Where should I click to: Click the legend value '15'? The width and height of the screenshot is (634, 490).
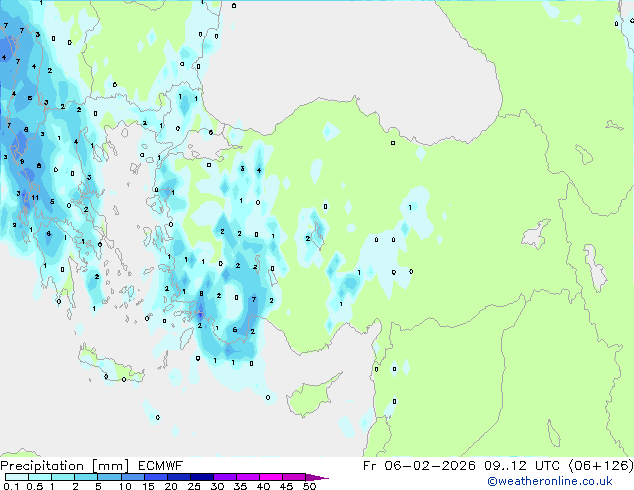(x=148, y=486)
